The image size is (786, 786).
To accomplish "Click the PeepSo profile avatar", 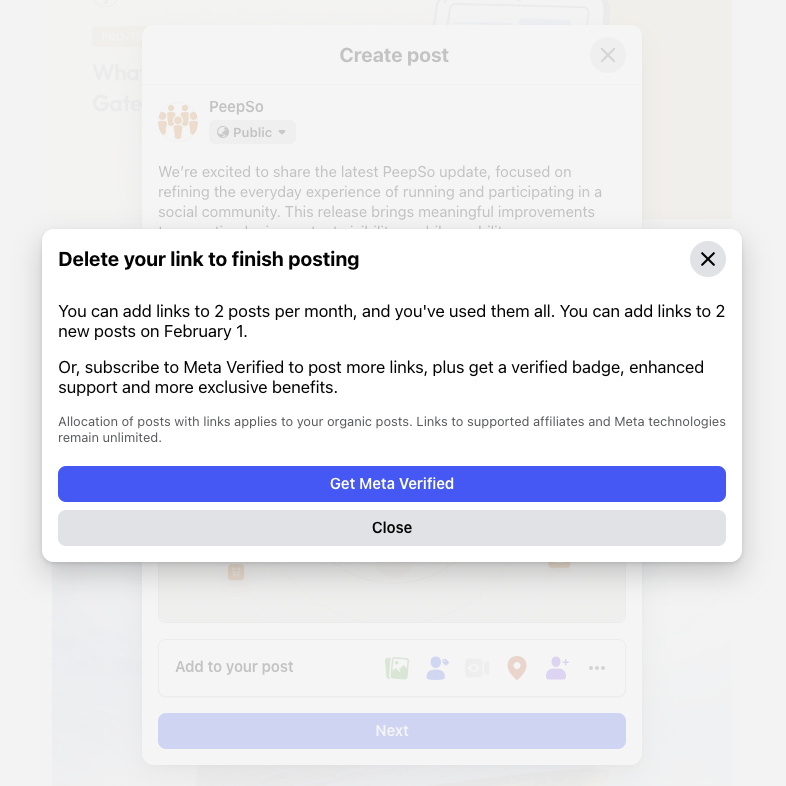I will (x=178, y=121).
